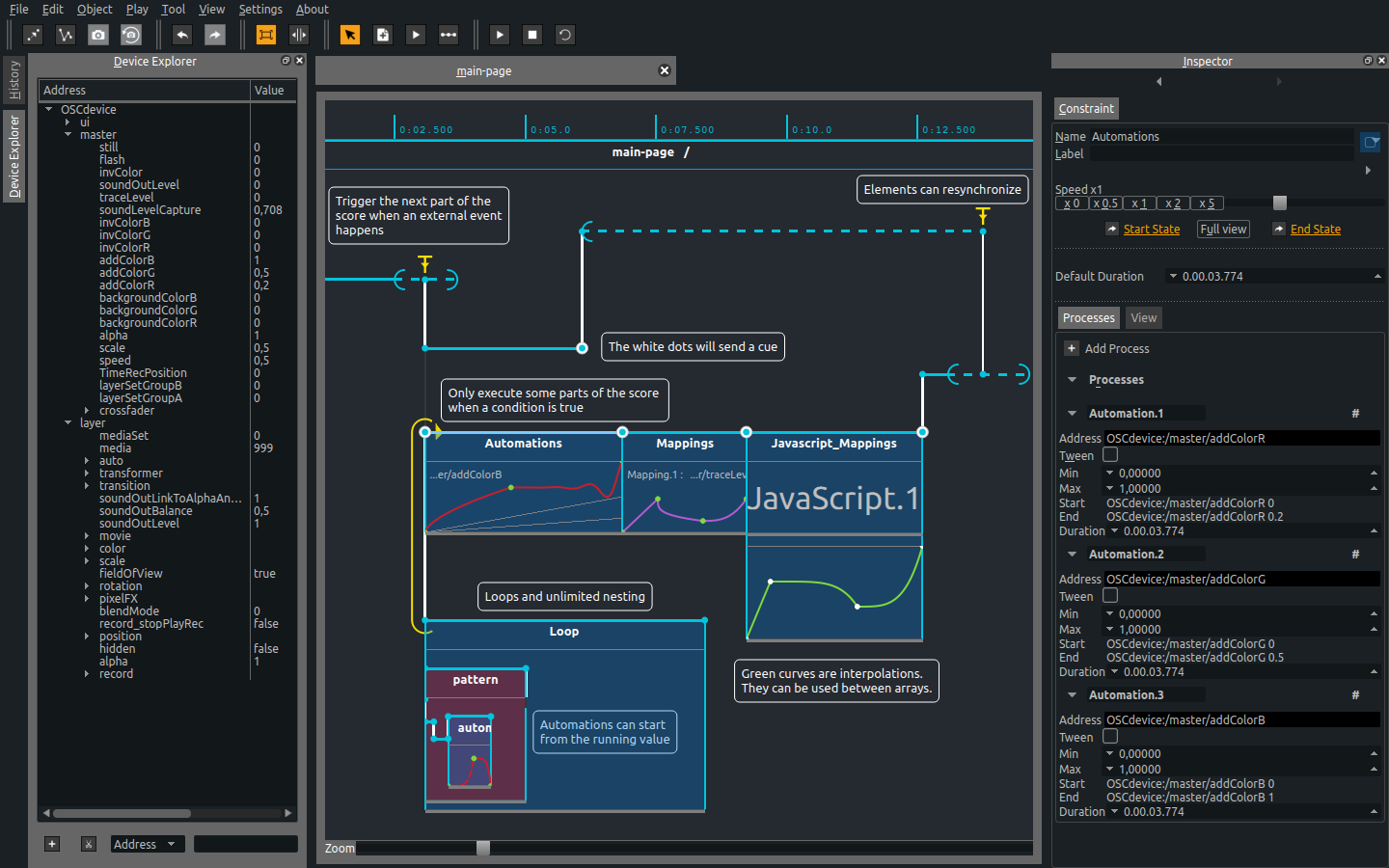The image size is (1389, 868).
Task: Follow the Start State link
Action: [1152, 229]
